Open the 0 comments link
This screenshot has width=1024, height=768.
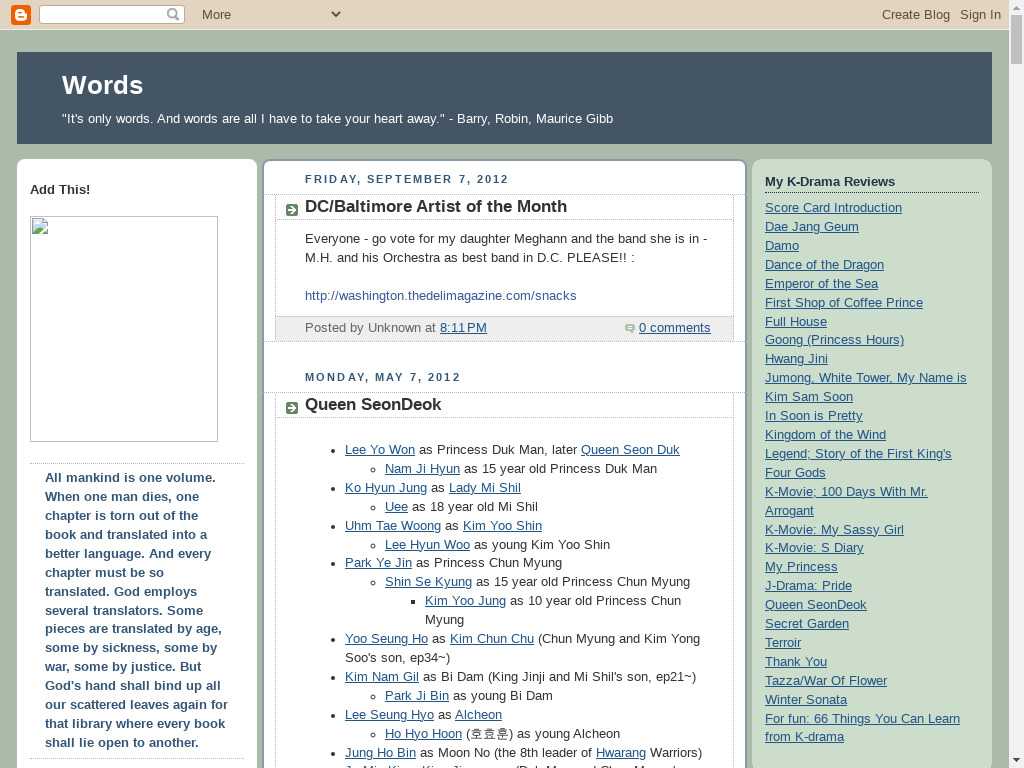pyautogui.click(x=674, y=328)
